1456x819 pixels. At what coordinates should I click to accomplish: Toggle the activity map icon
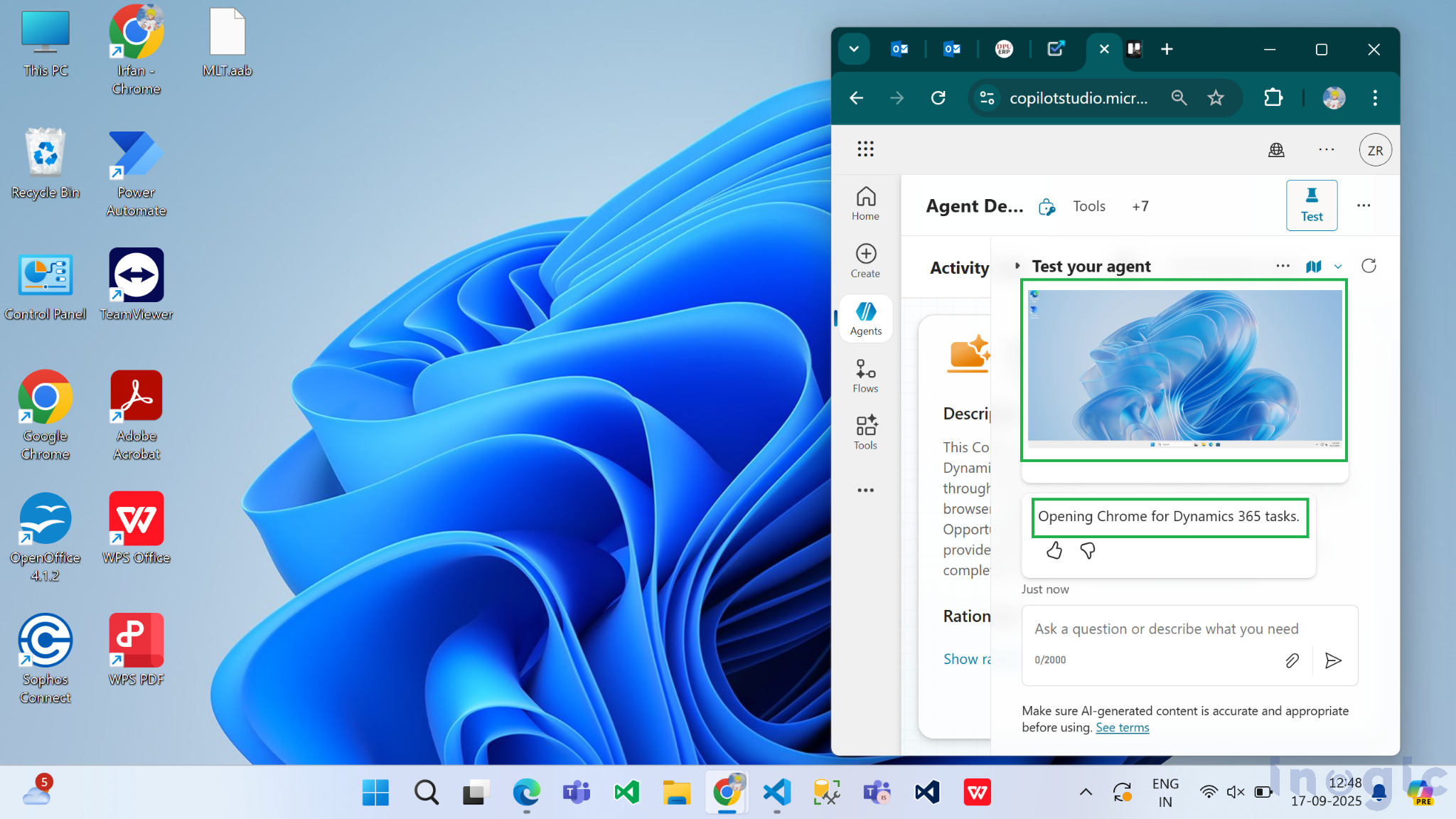[x=1313, y=266]
